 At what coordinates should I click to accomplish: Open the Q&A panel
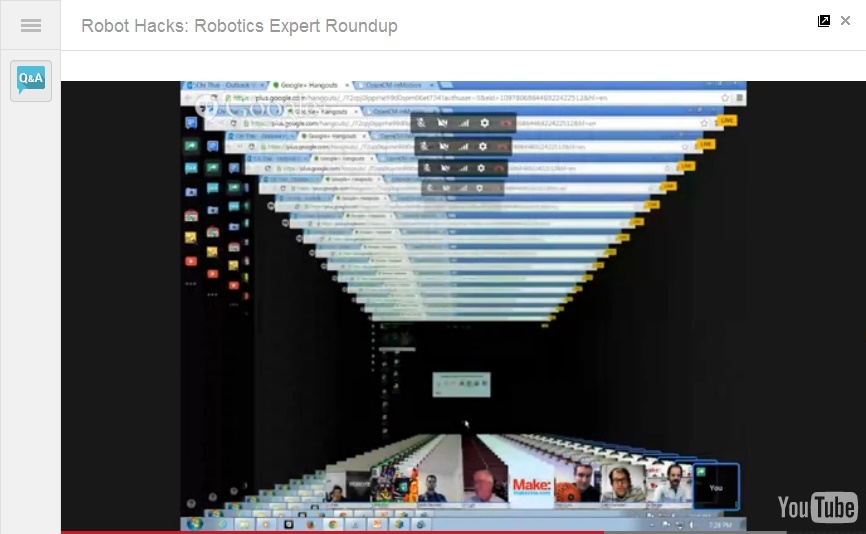30,79
